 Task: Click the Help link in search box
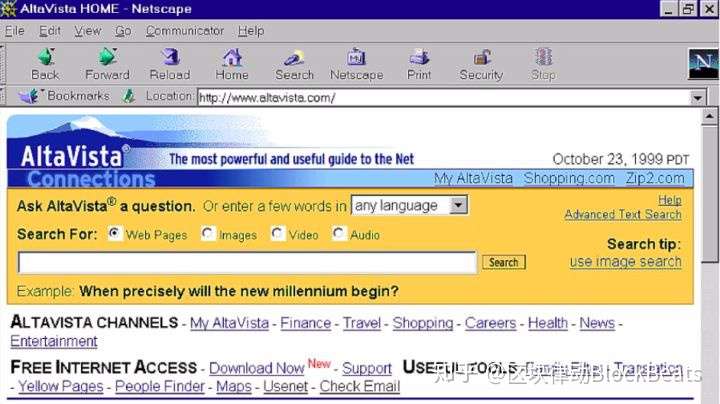[669, 200]
